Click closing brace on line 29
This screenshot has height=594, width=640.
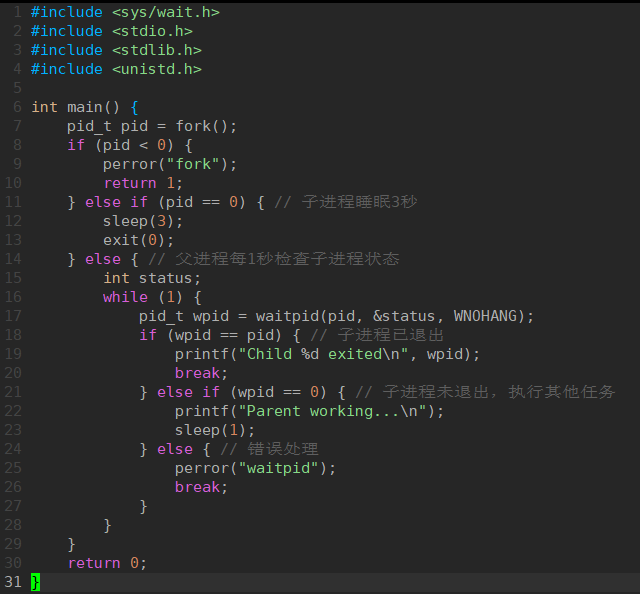pyautogui.click(x=71, y=544)
